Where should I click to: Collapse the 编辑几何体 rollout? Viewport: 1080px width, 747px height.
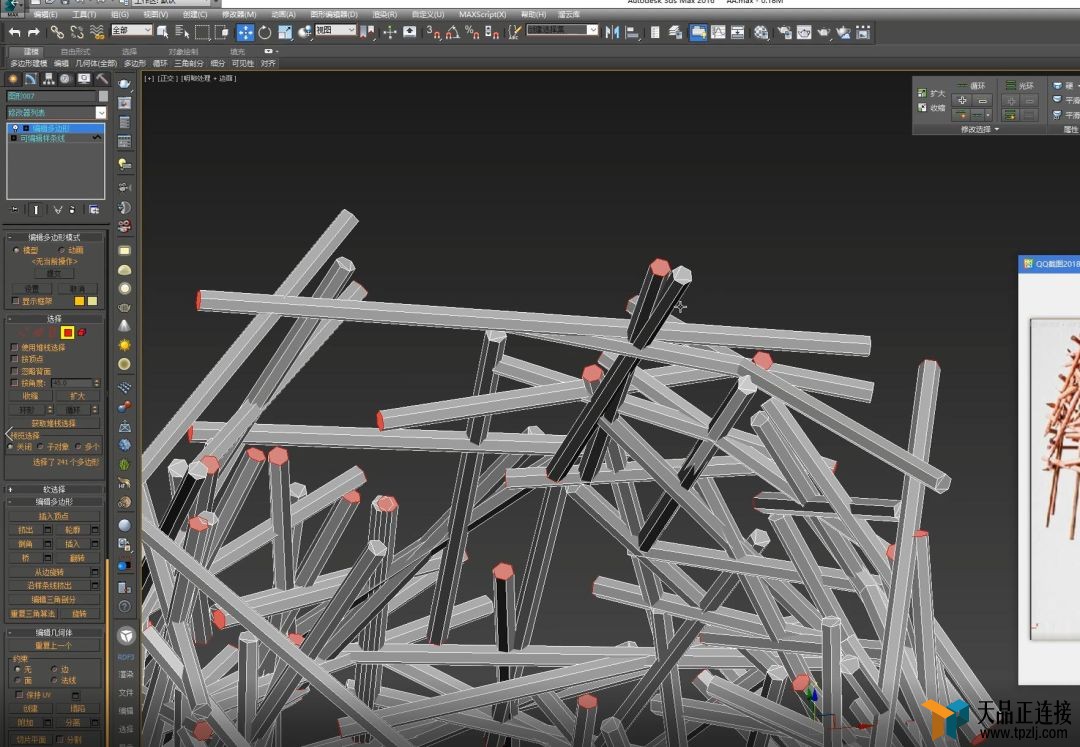[54, 632]
